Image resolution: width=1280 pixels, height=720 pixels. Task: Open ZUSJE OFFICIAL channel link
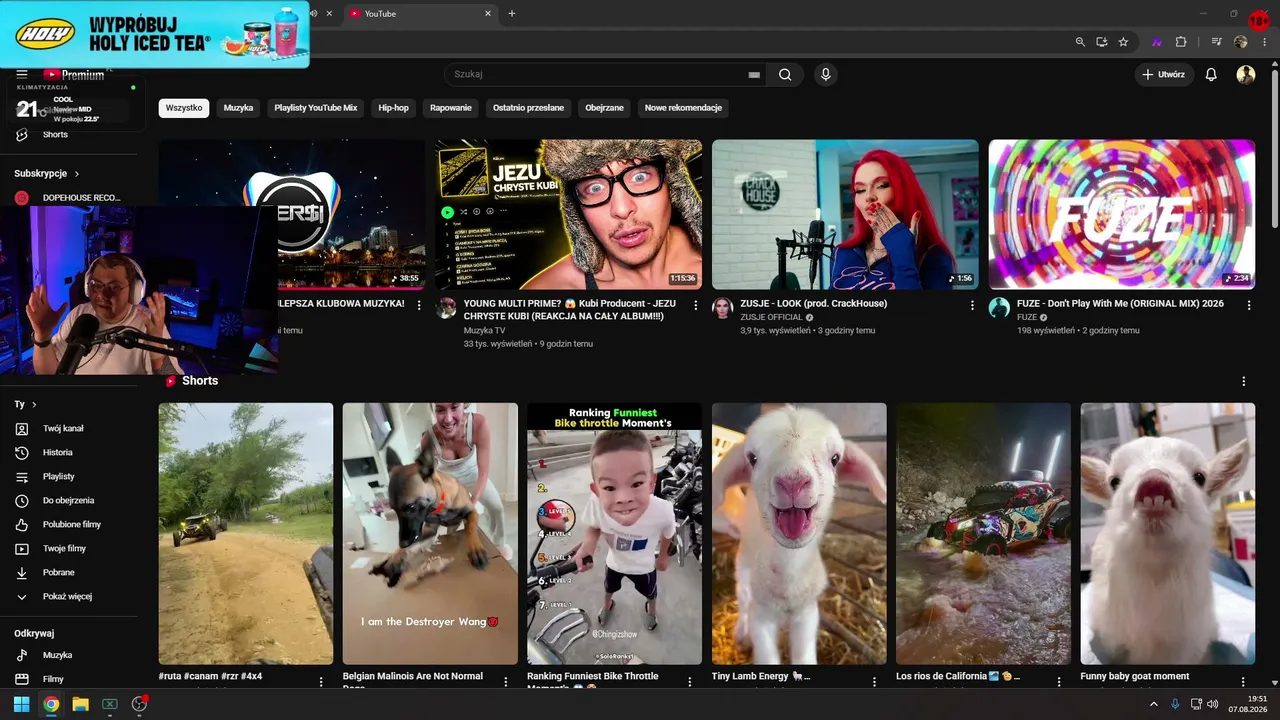click(x=772, y=317)
